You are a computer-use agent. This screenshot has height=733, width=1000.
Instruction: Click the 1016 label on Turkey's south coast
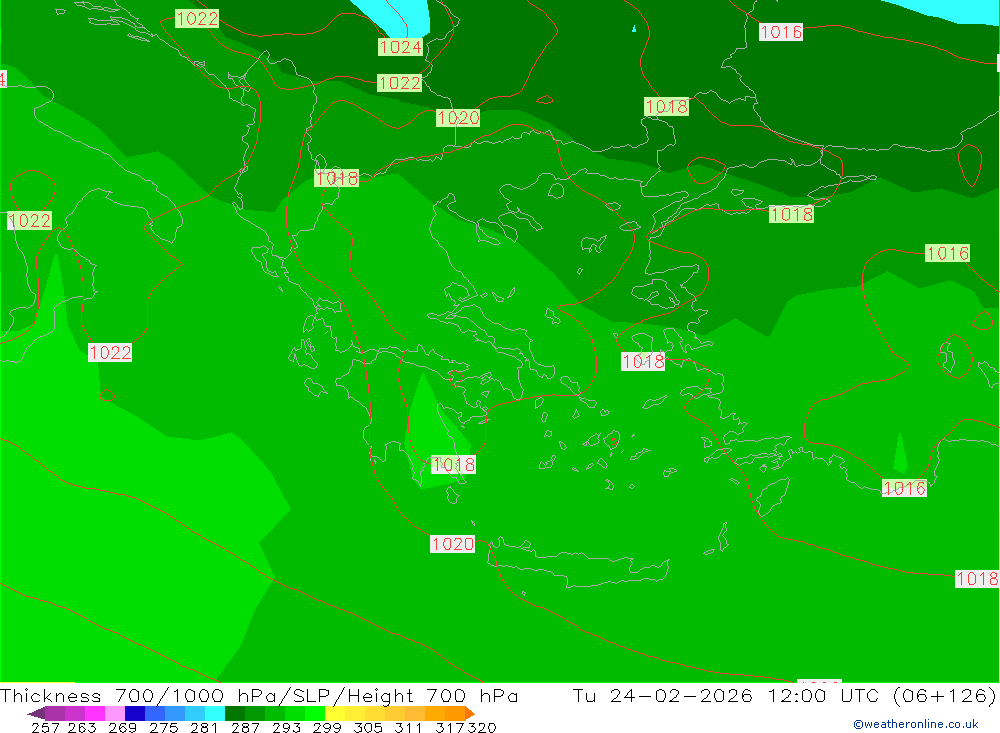[x=904, y=488]
